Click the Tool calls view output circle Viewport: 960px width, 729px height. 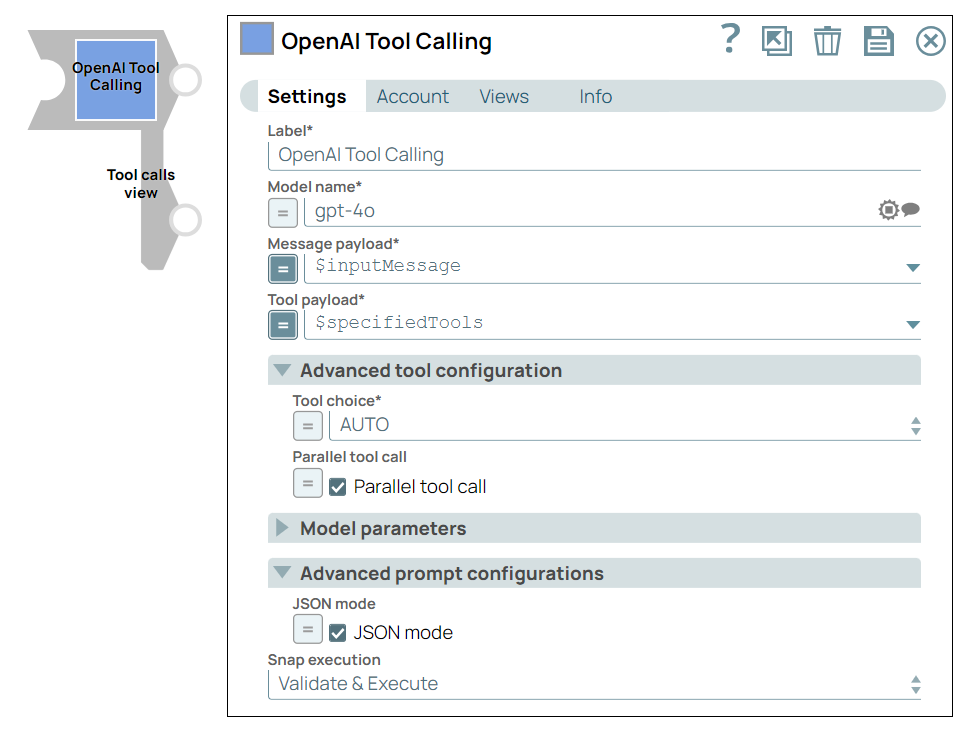coord(185,220)
